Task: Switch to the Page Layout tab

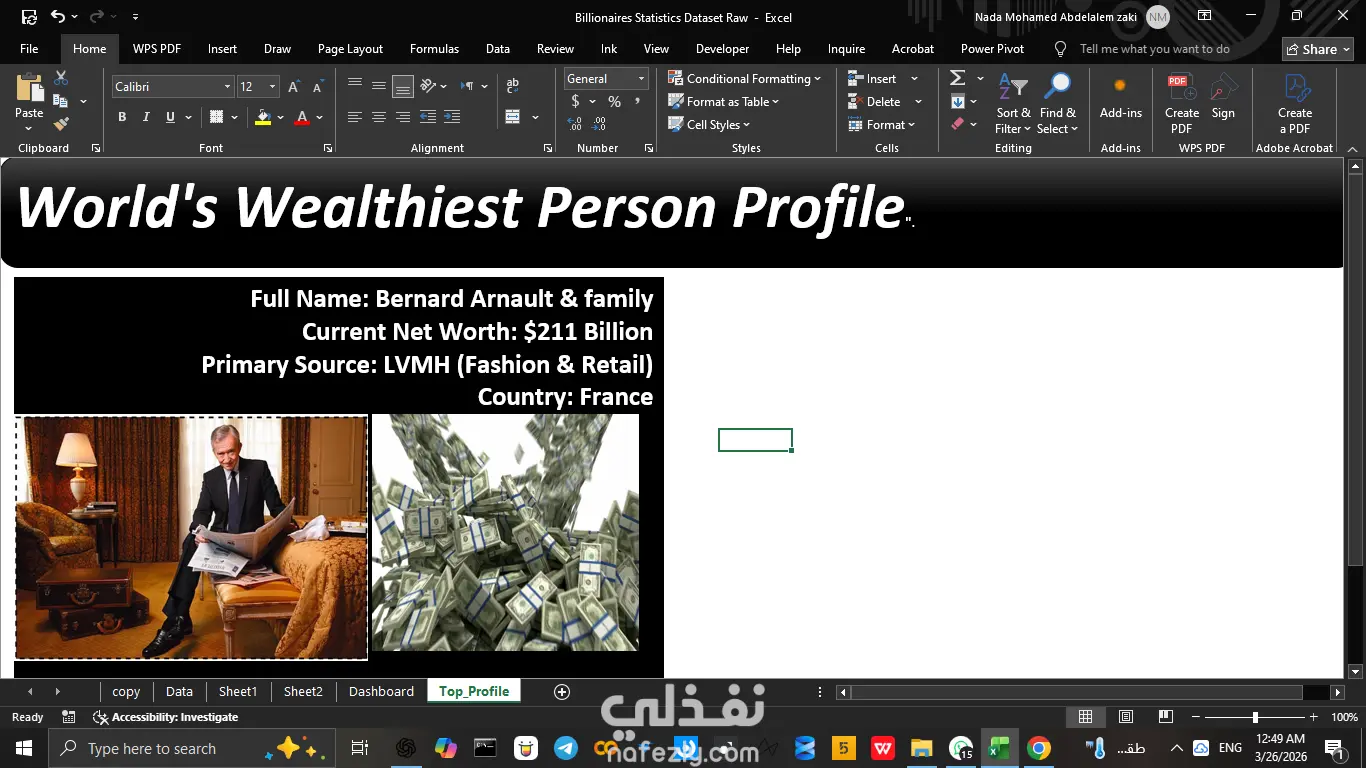Action: coord(350,48)
